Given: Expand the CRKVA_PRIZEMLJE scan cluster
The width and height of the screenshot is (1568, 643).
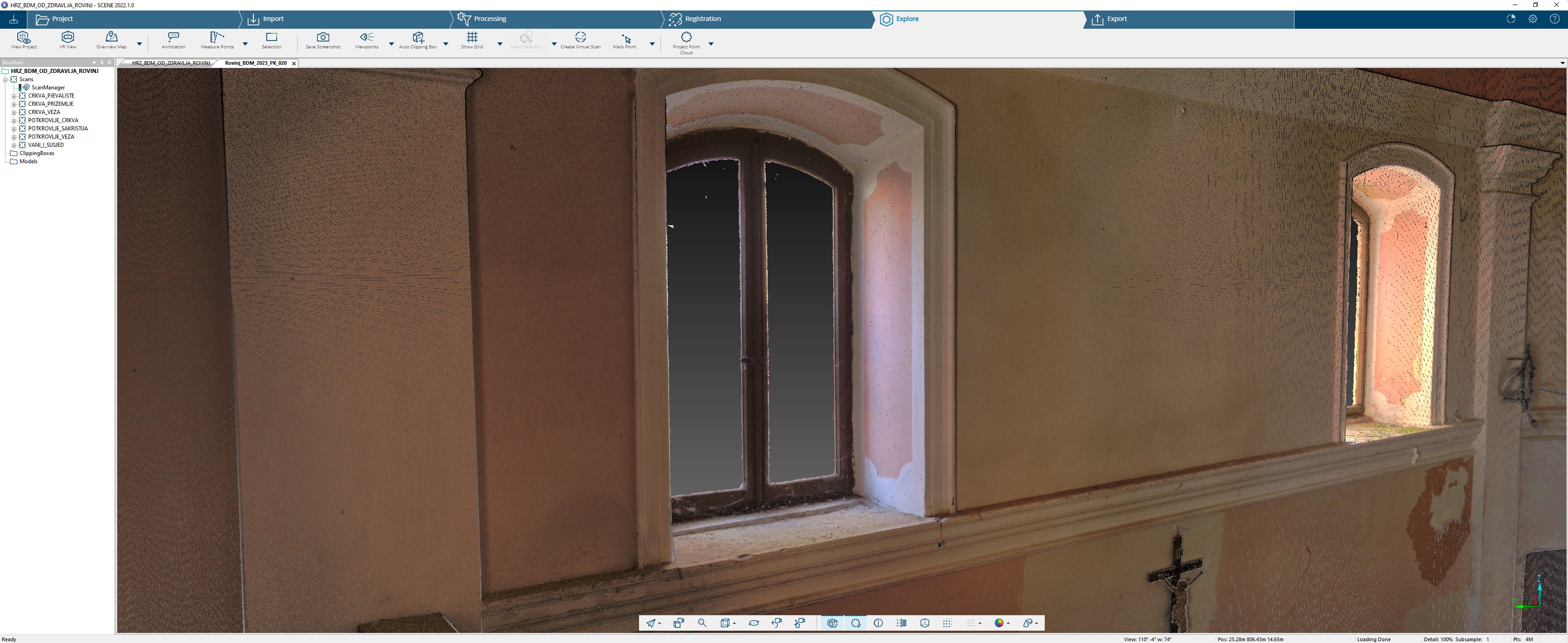Looking at the screenshot, I should [14, 104].
